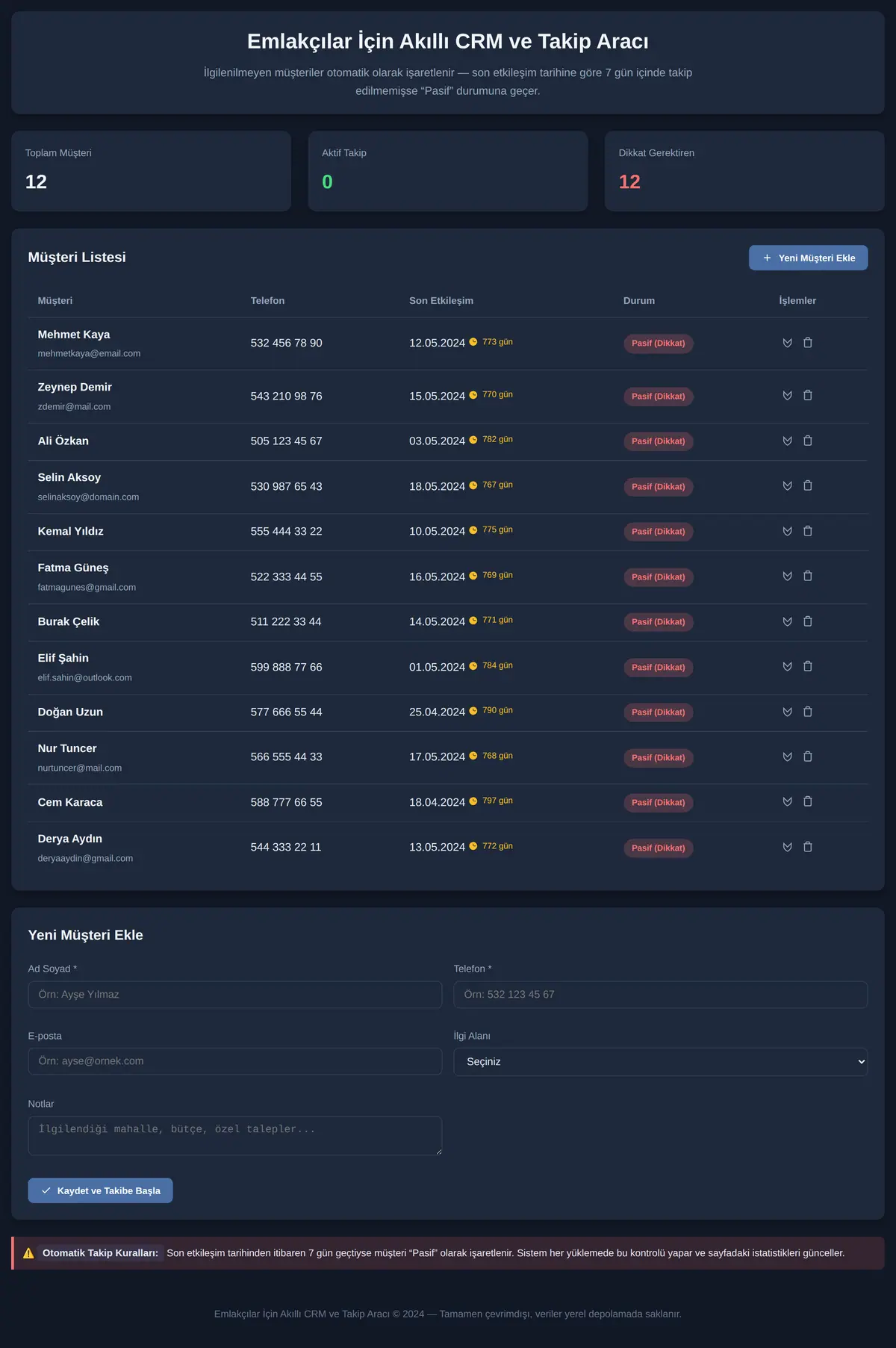Click the shield-shaped icon in Ali Özkan's row
This screenshot has height=1348, width=896.
click(x=787, y=441)
